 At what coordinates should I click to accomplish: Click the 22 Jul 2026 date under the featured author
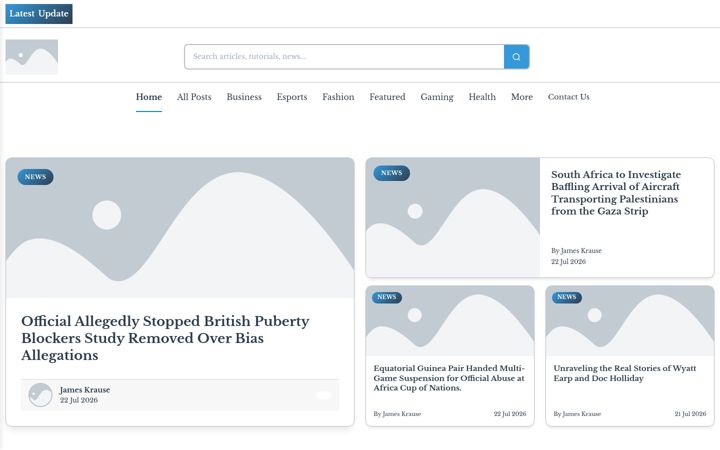(79, 400)
